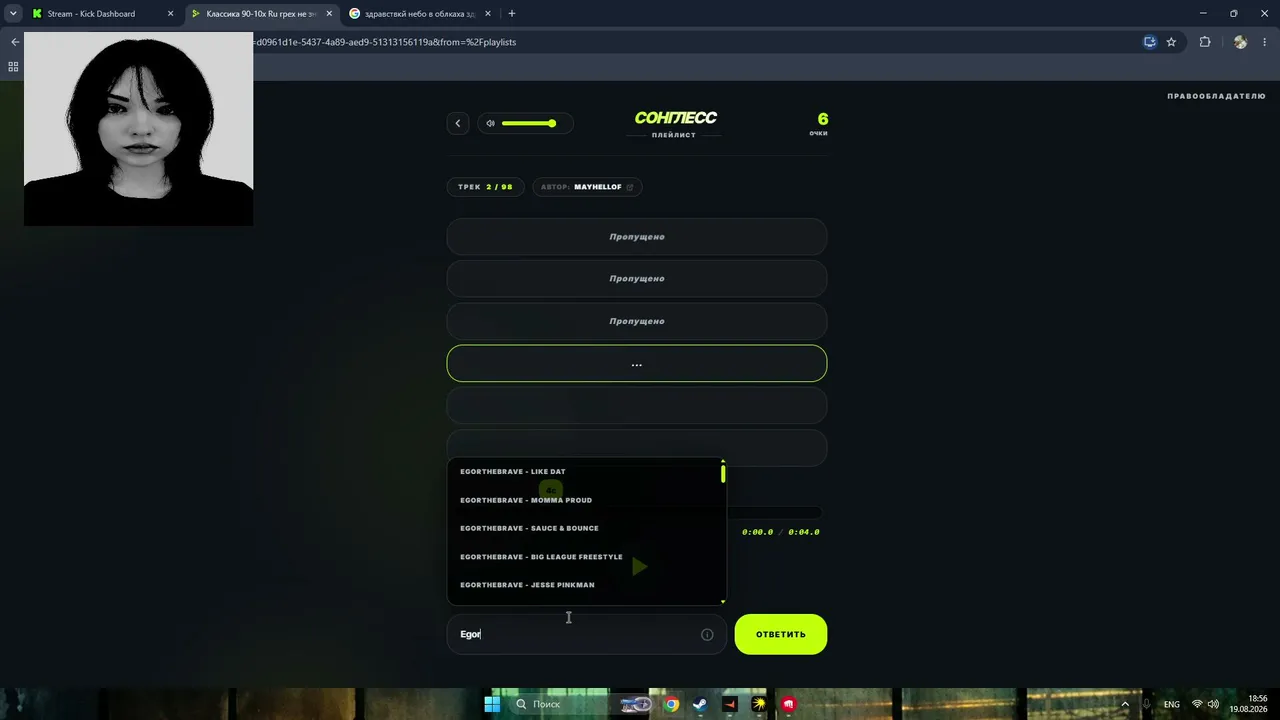The width and height of the screenshot is (1280, 720).
Task: Open the orange-and-black app on the taskbar
Action: pos(730,704)
